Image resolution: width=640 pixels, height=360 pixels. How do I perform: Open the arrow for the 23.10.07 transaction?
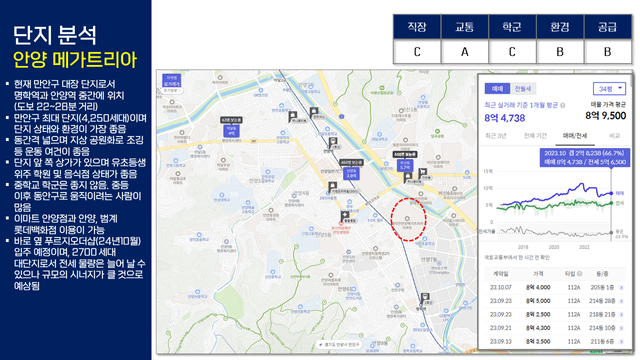pos(622,288)
